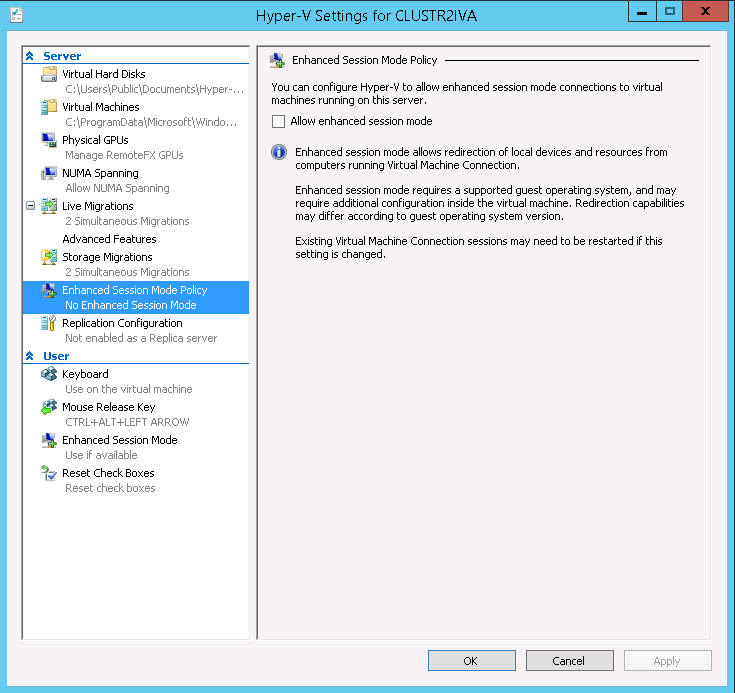Click the icon in the right pane header
The height and width of the screenshot is (693, 735).
[x=277, y=60]
